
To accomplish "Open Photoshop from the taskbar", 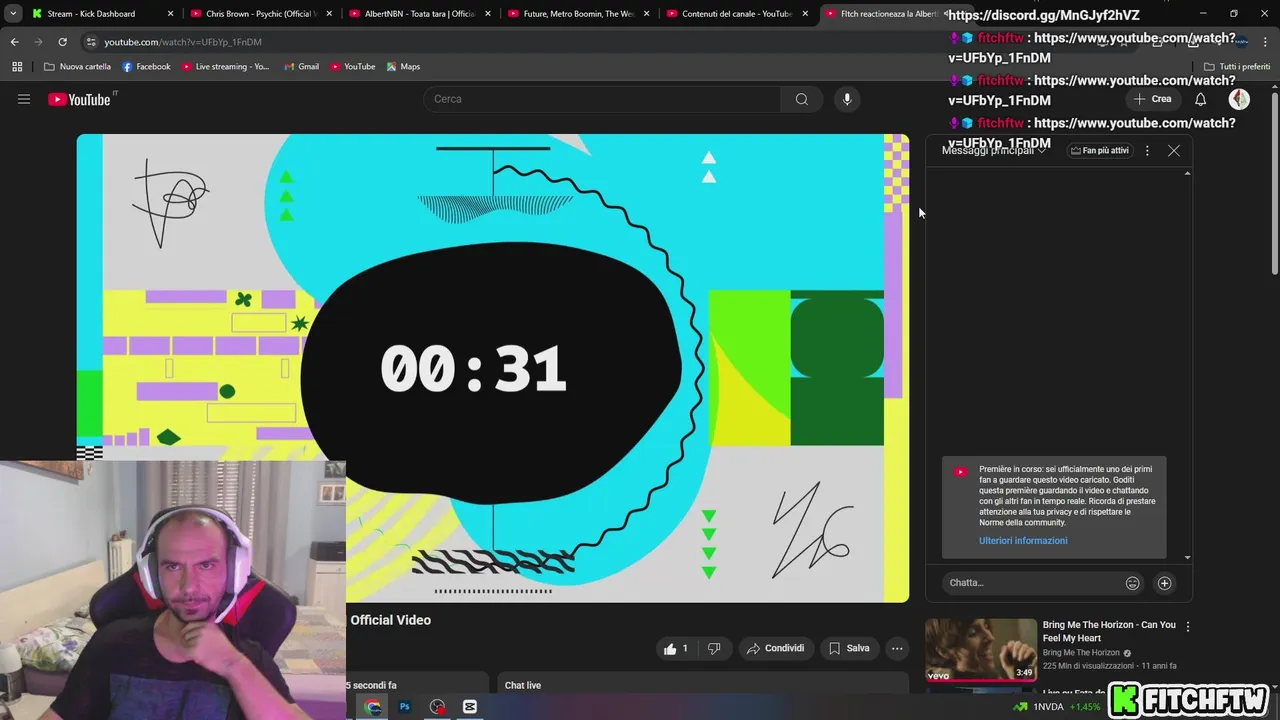I will (x=405, y=706).
